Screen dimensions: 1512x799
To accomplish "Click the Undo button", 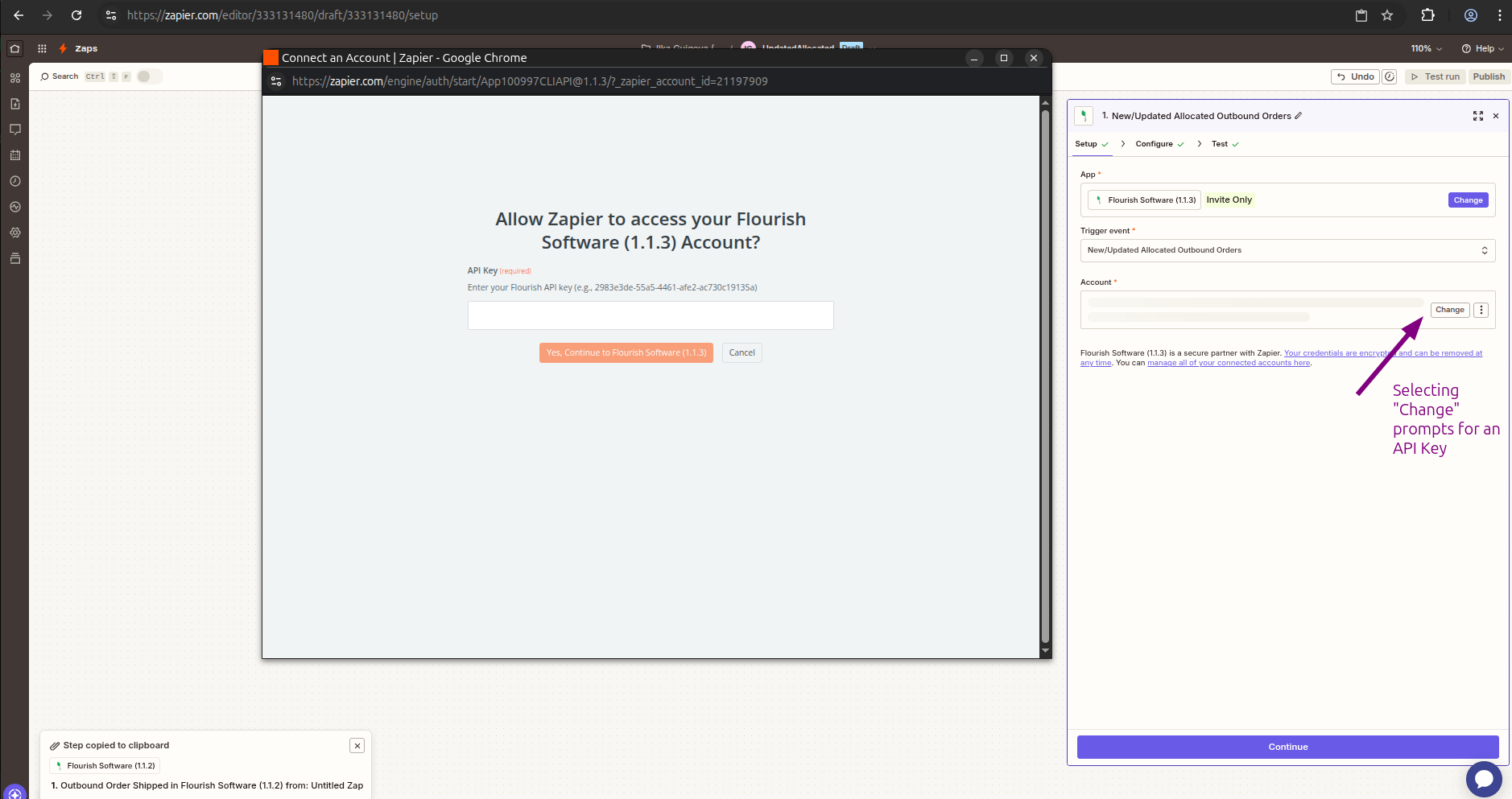I will pos(1355,76).
